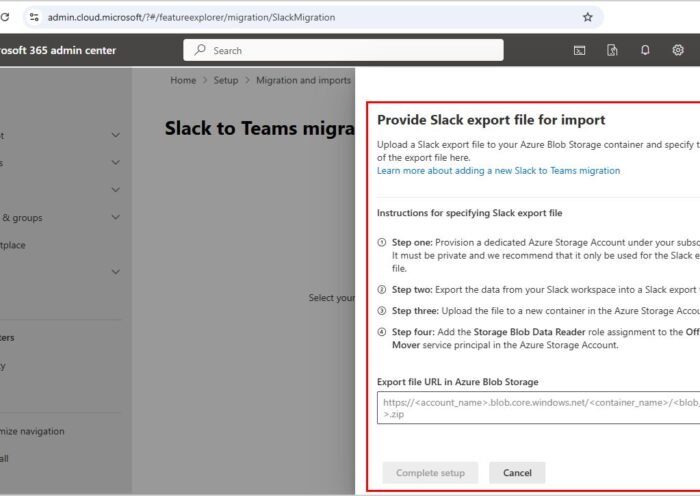This screenshot has height=496, width=700.
Task: Expand the sidebar chevron below marketplace item
Action: [116, 272]
